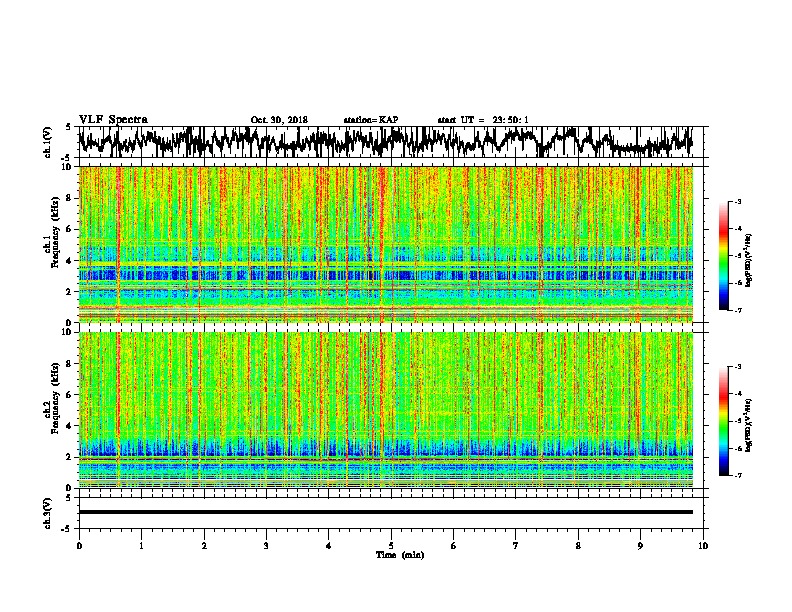Screen dimensions: 792x612
Task: Click the log(PSD) label beside ch.1 colorbar
Action: coord(749,260)
